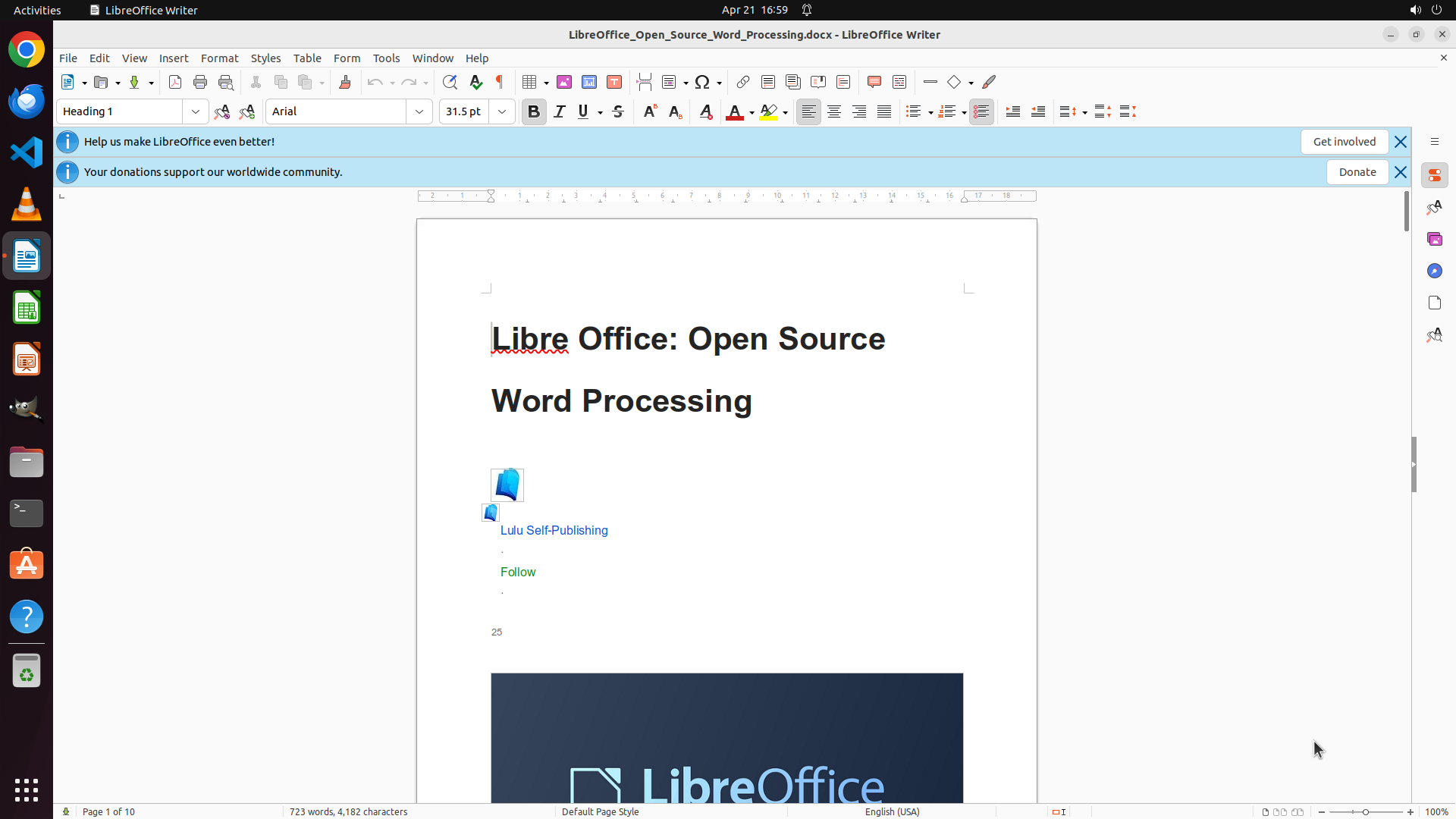Open the Format menu
The image size is (1456, 819).
tap(219, 58)
